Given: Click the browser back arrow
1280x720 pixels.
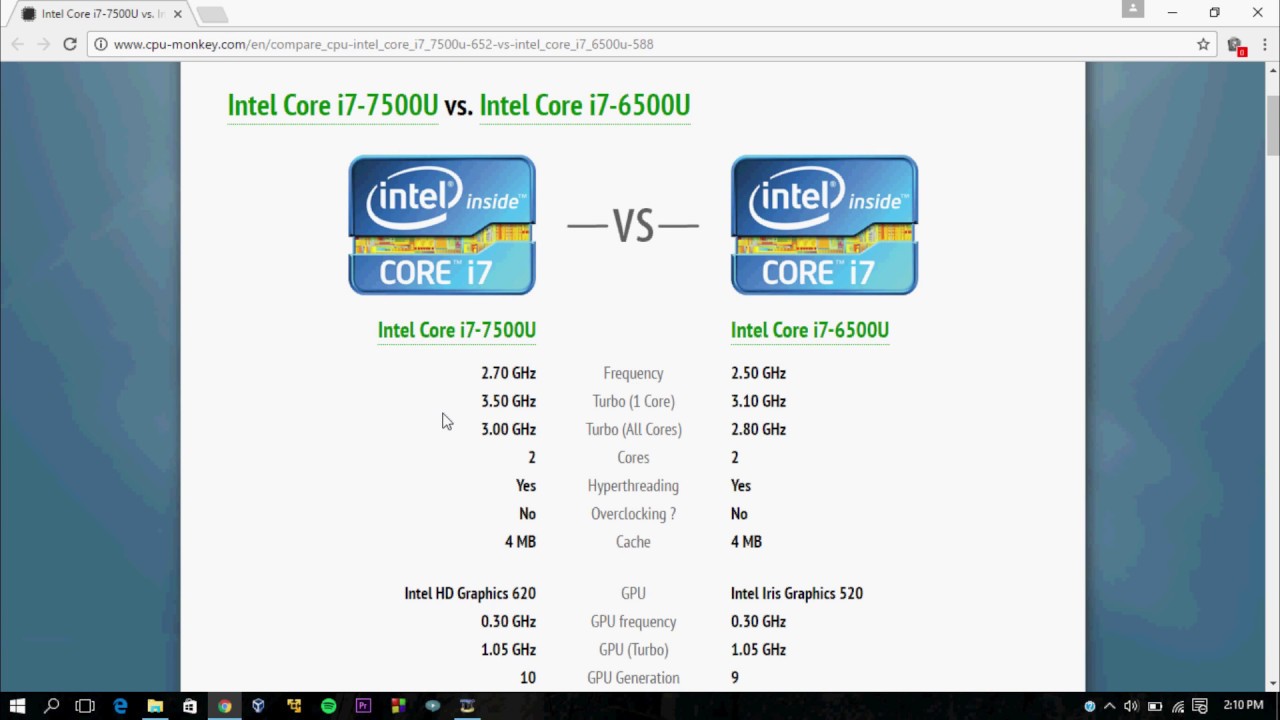Looking at the screenshot, I should [x=17, y=44].
